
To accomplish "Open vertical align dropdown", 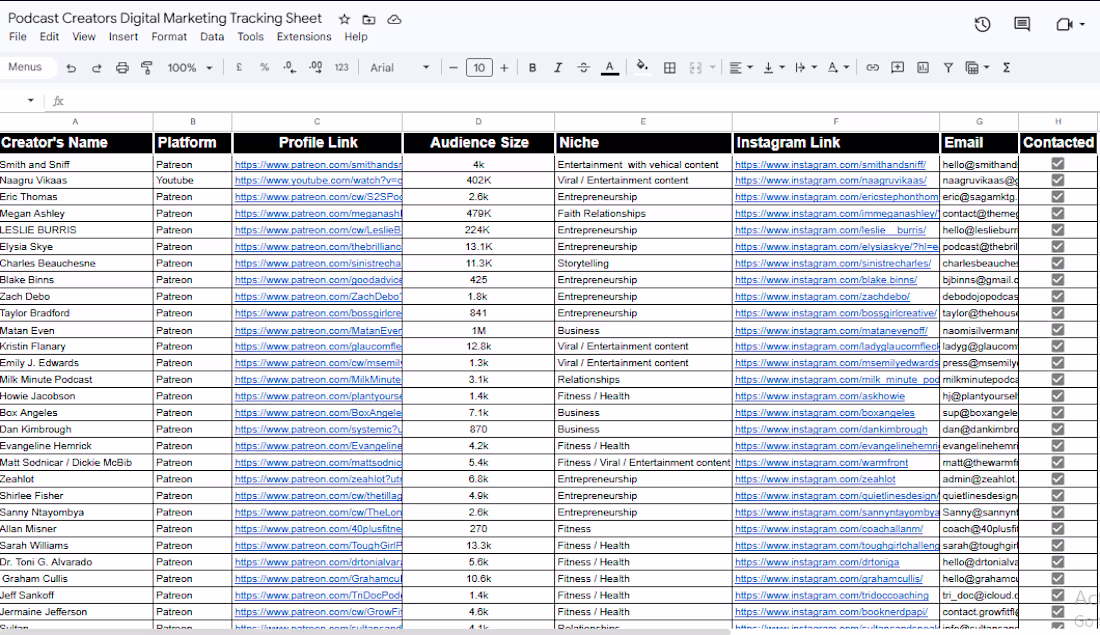I will 774,67.
